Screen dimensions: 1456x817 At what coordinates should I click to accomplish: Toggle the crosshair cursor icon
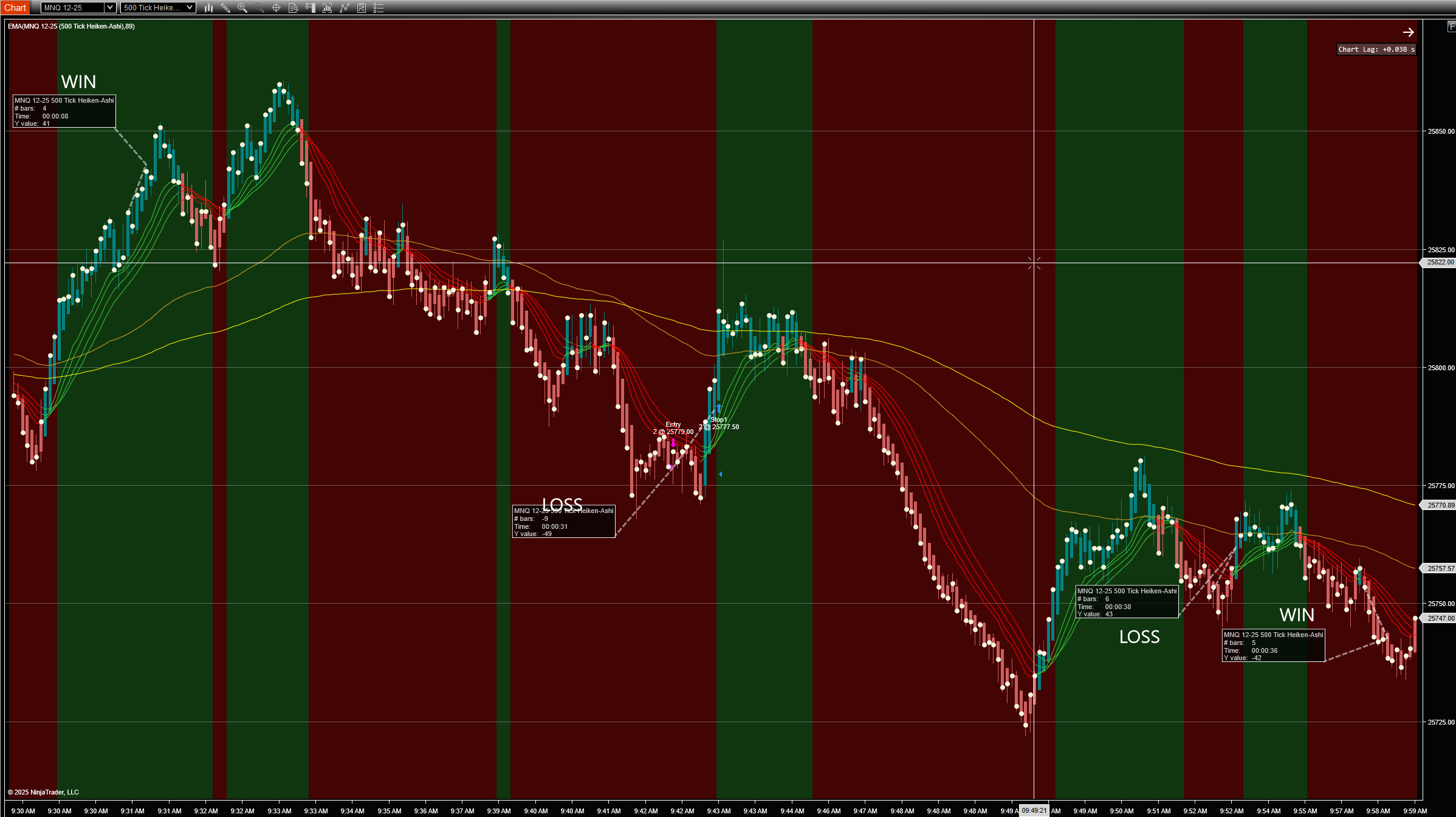pos(276,8)
